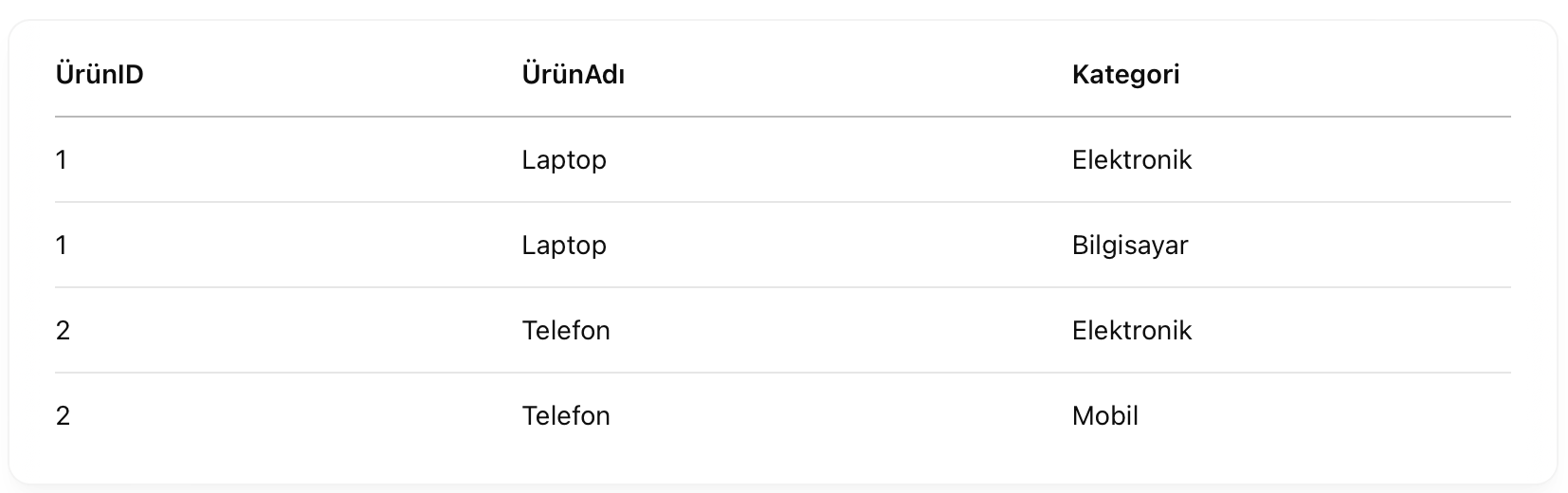Click Elektronik category in the Laptop row
1568x493 pixels.
(1131, 160)
